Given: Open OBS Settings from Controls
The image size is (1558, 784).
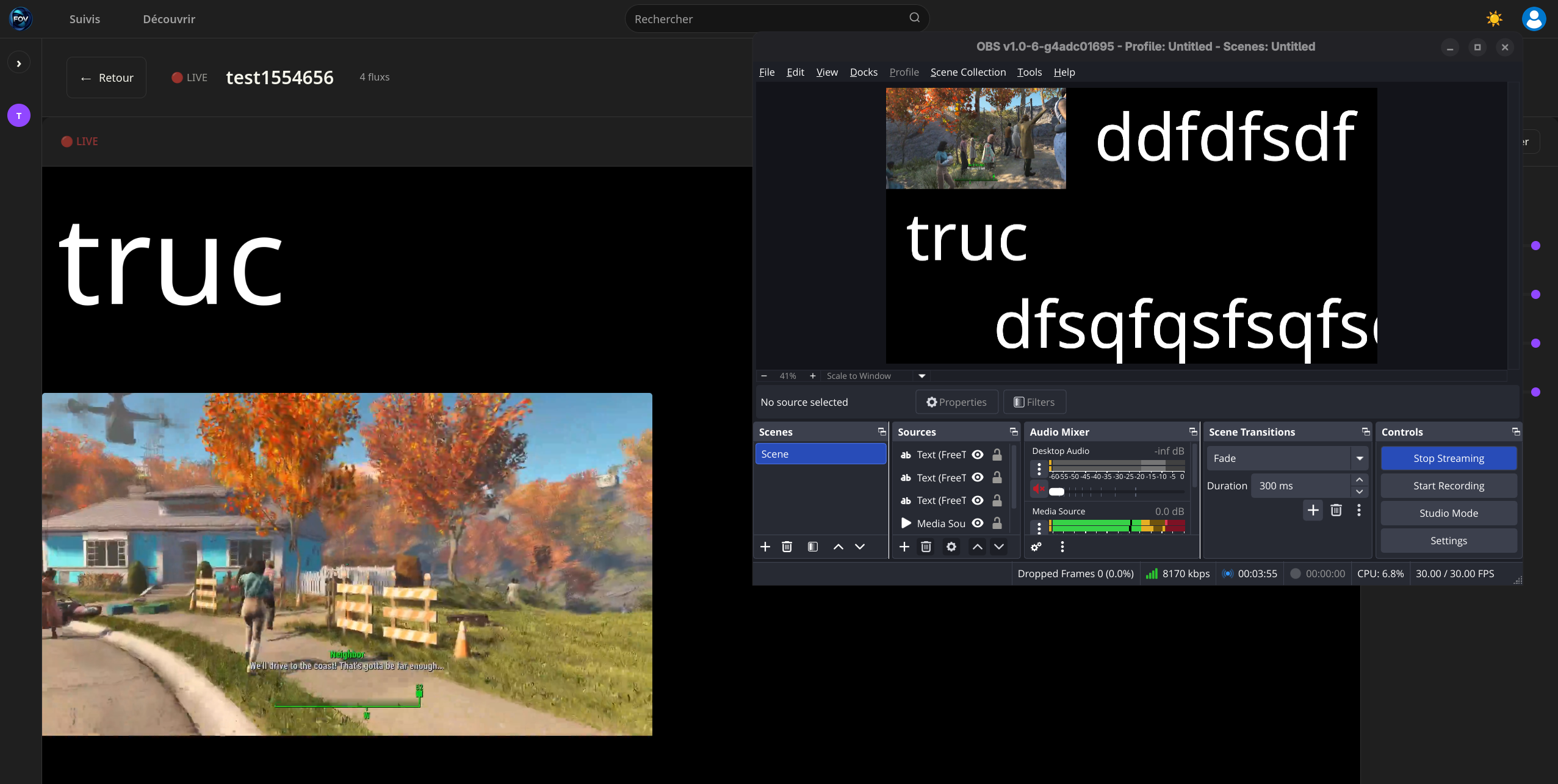Looking at the screenshot, I should [1449, 541].
